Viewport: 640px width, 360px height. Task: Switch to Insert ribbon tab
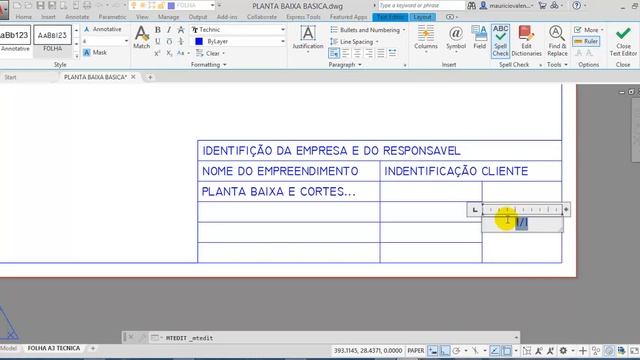pyautogui.click(x=48, y=17)
